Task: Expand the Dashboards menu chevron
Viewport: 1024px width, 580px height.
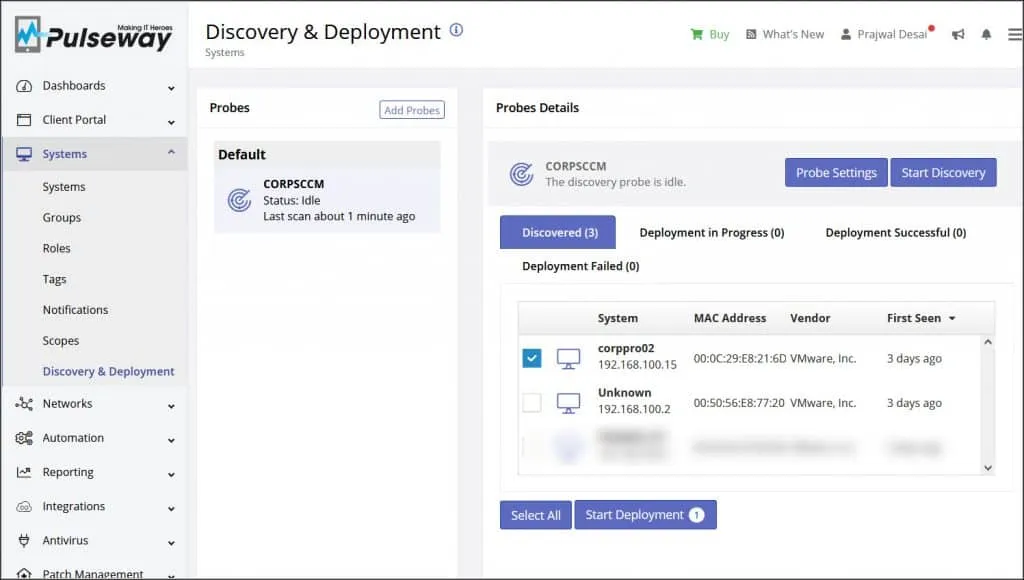Action: pos(171,88)
